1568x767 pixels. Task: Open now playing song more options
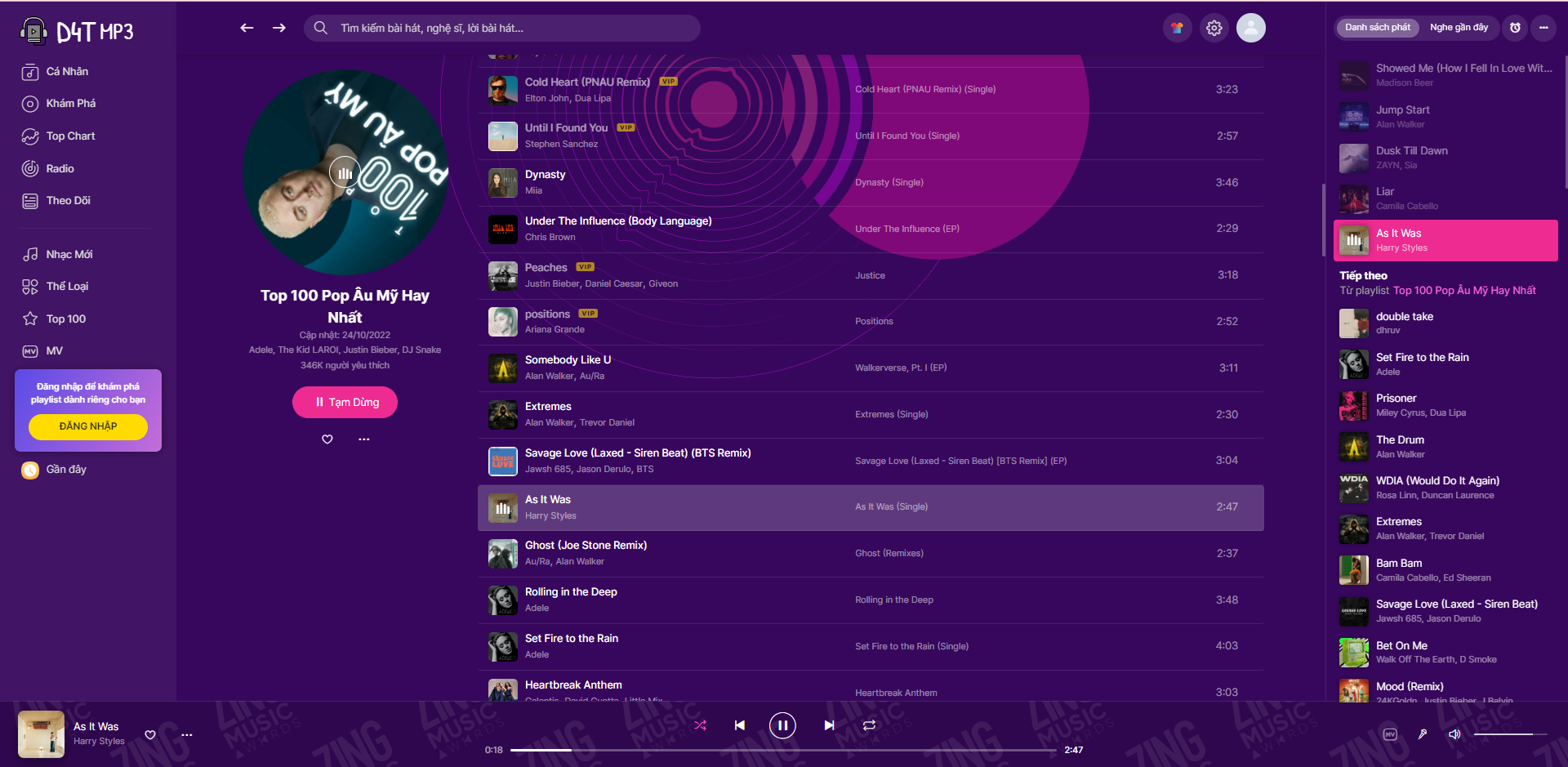click(187, 735)
